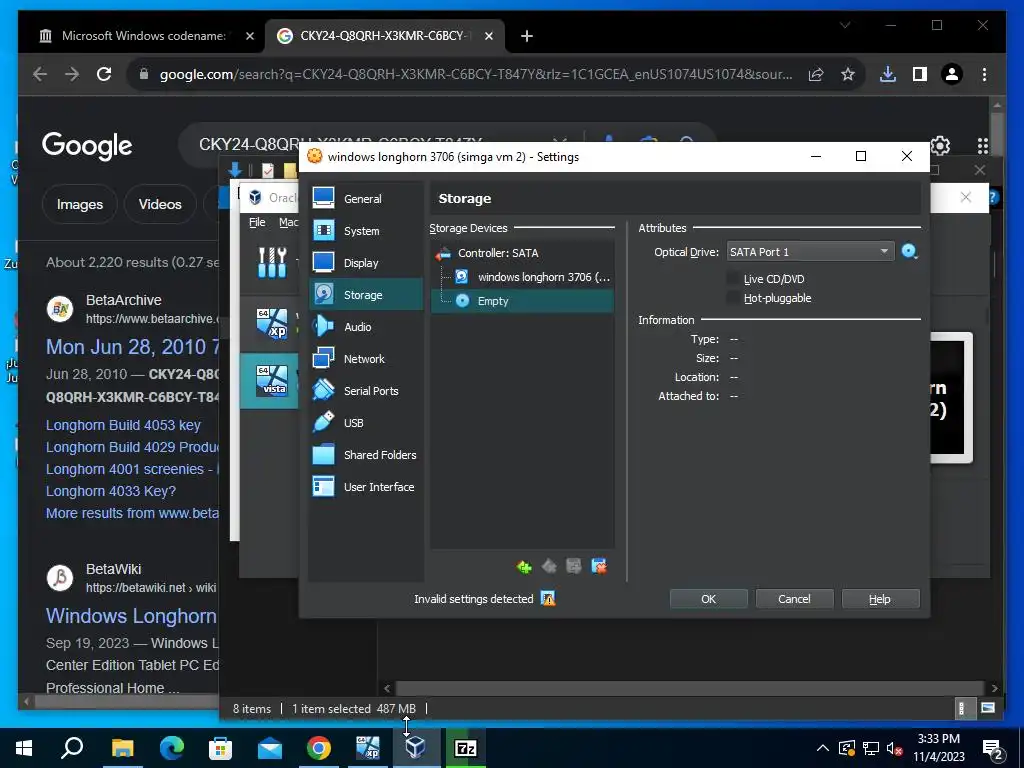Open Mon Jun 28, 2010 BetaArchive result
The width and height of the screenshot is (1024, 768).
coord(133,347)
